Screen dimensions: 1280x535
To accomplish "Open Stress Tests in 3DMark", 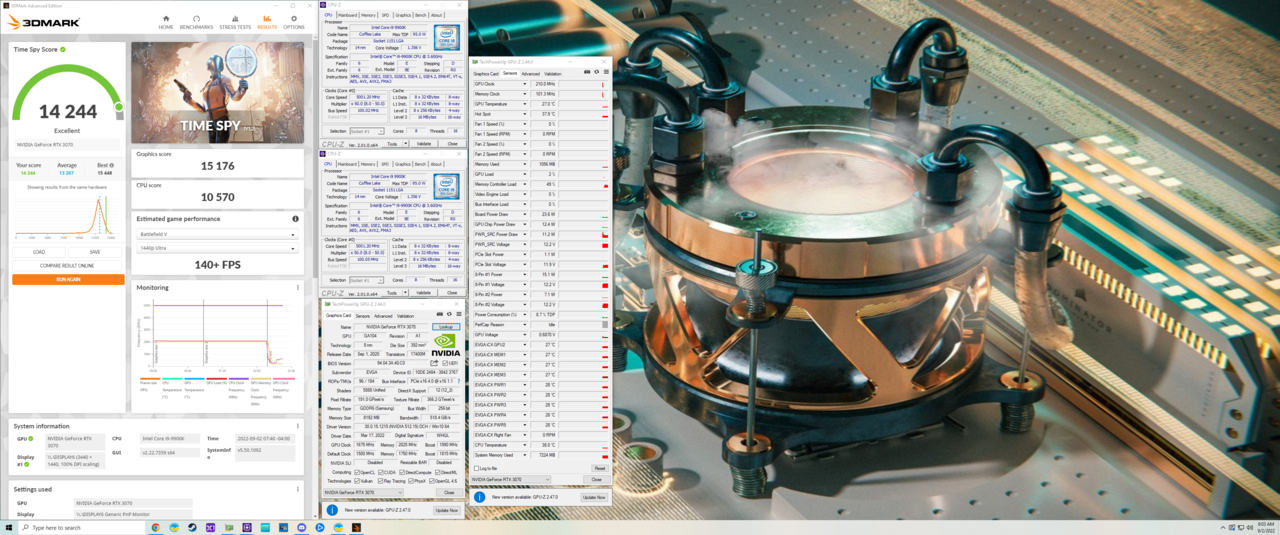I will 235,22.
